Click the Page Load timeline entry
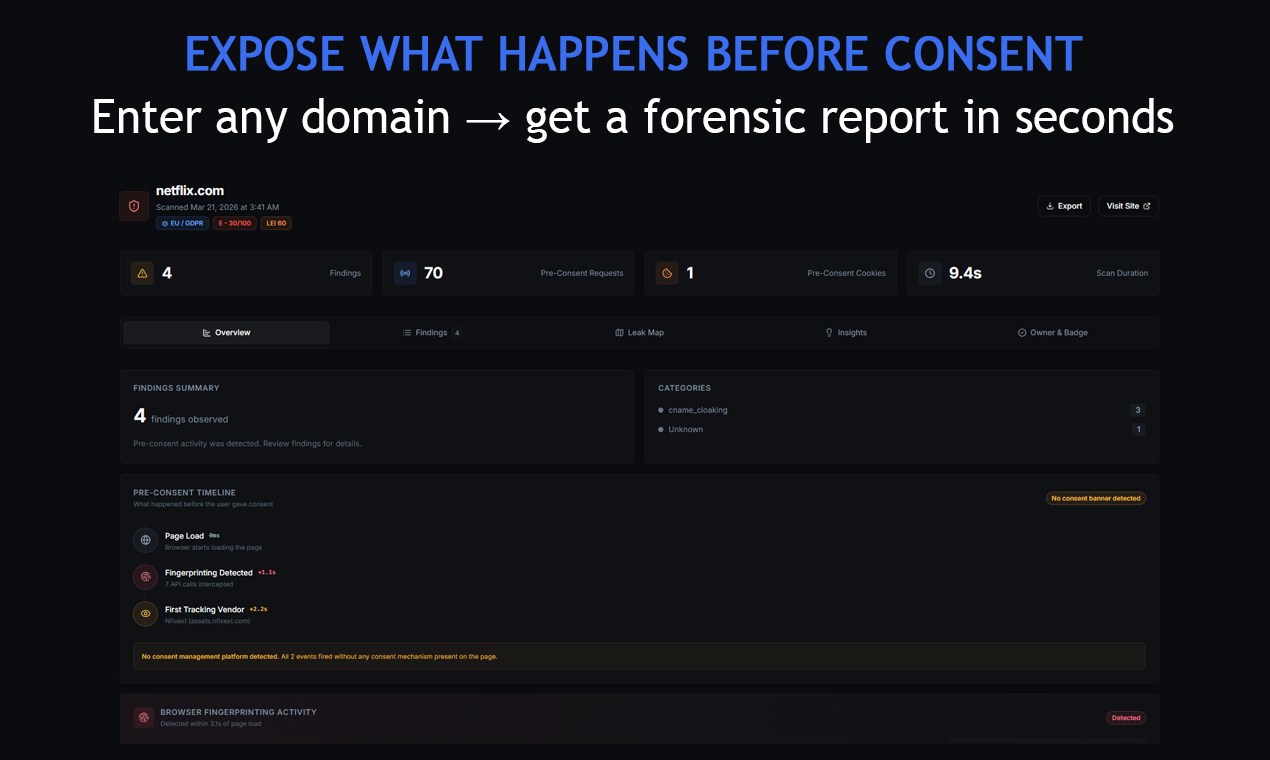This screenshot has width=1270, height=760. [198, 541]
